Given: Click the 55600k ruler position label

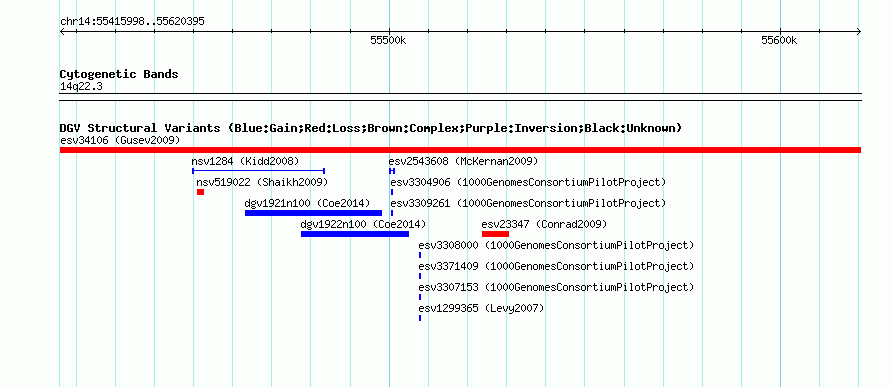Looking at the screenshot, I should [x=779, y=40].
